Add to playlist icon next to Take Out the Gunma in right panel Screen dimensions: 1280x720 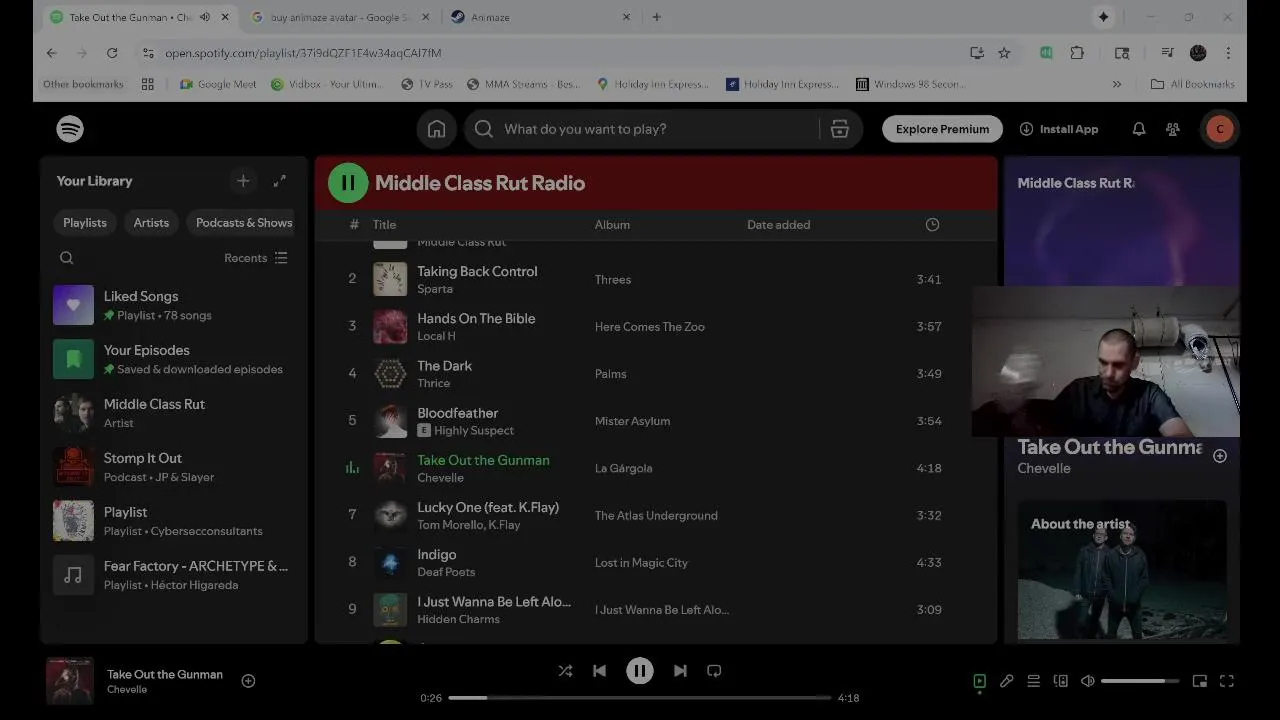pos(1220,456)
